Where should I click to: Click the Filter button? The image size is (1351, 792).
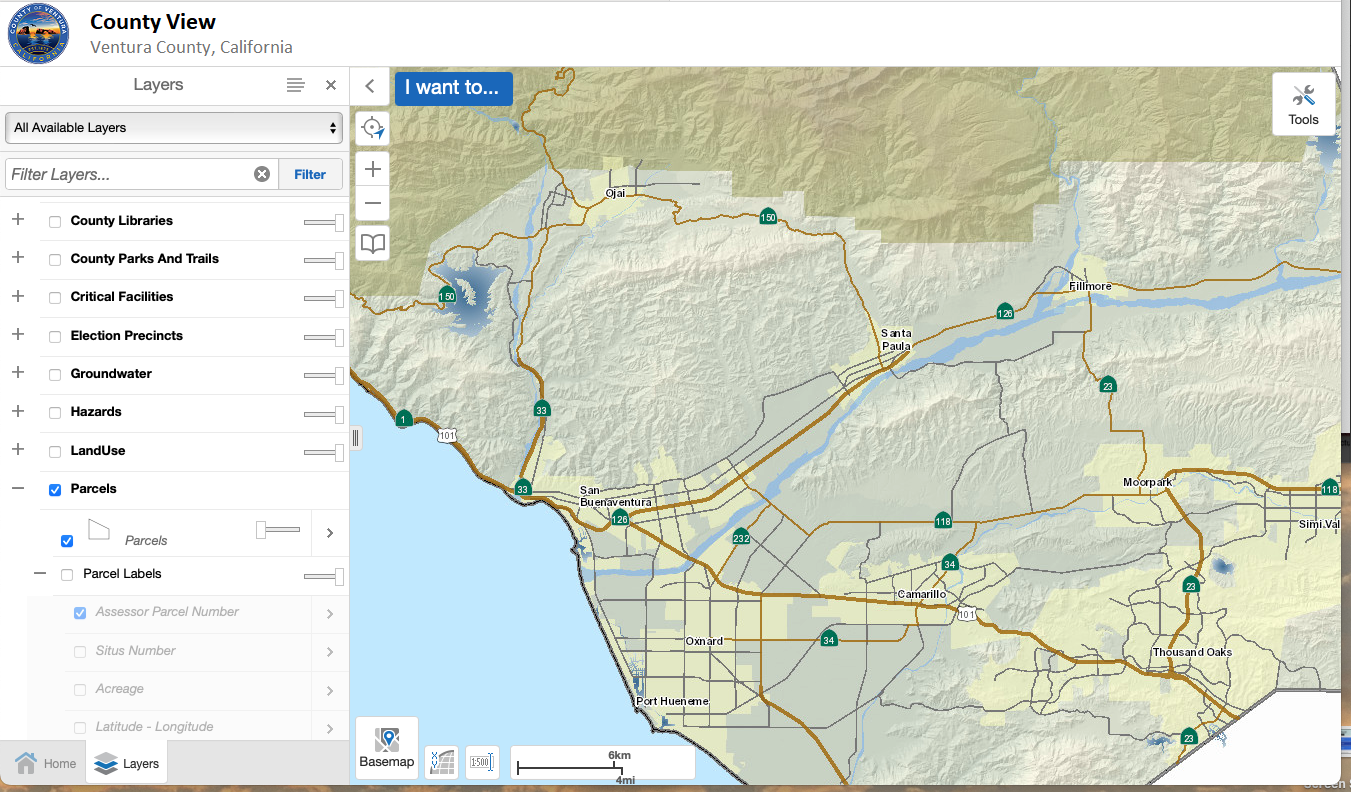click(x=310, y=174)
